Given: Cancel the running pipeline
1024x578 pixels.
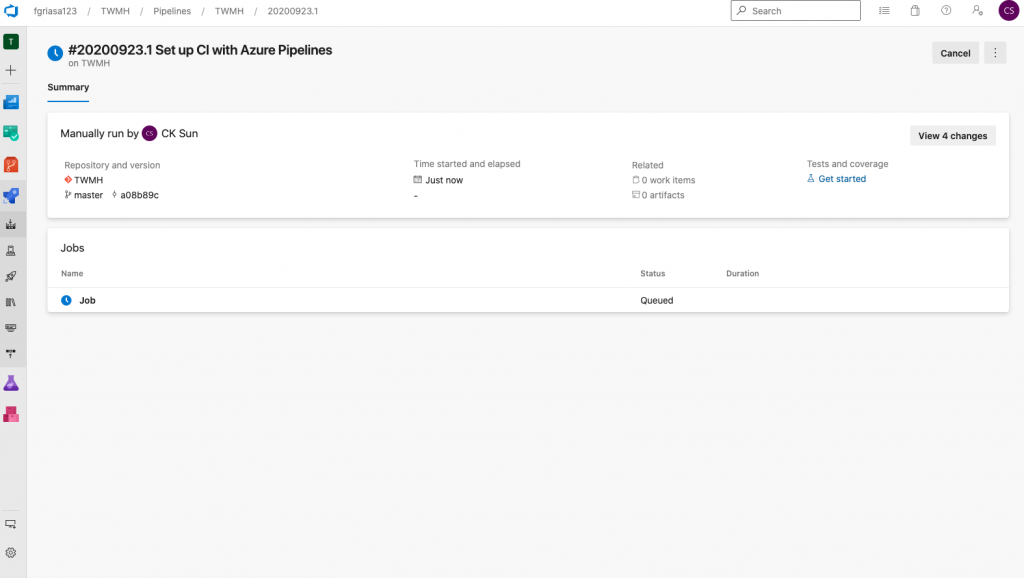Looking at the screenshot, I should [x=955, y=54].
